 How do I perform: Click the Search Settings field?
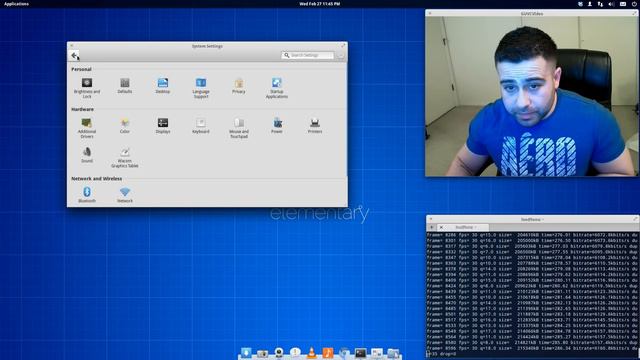coord(307,55)
